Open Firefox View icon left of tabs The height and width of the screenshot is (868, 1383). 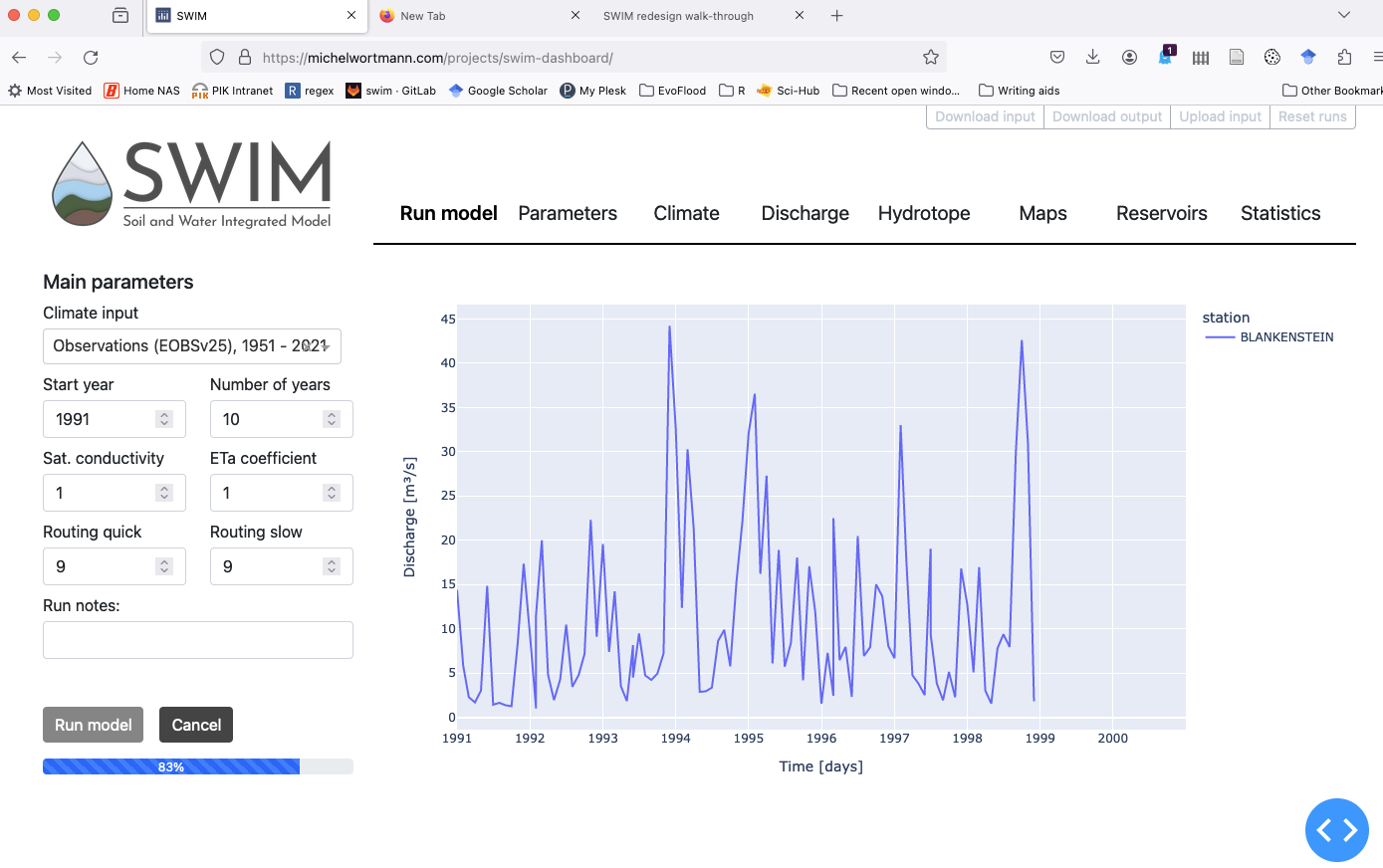click(x=120, y=16)
